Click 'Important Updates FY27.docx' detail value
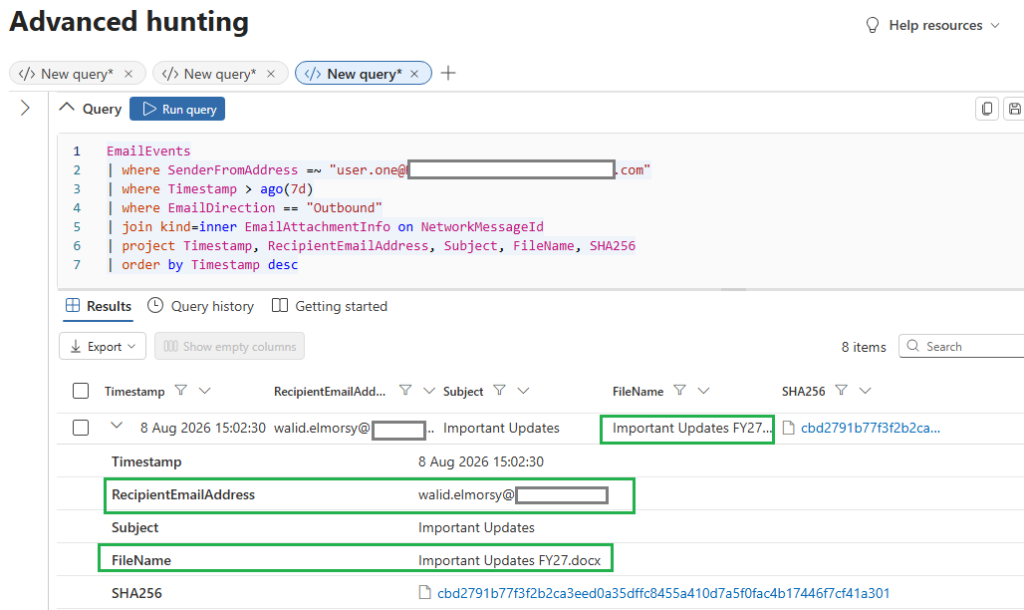The height and width of the screenshot is (610, 1024). click(x=509, y=560)
